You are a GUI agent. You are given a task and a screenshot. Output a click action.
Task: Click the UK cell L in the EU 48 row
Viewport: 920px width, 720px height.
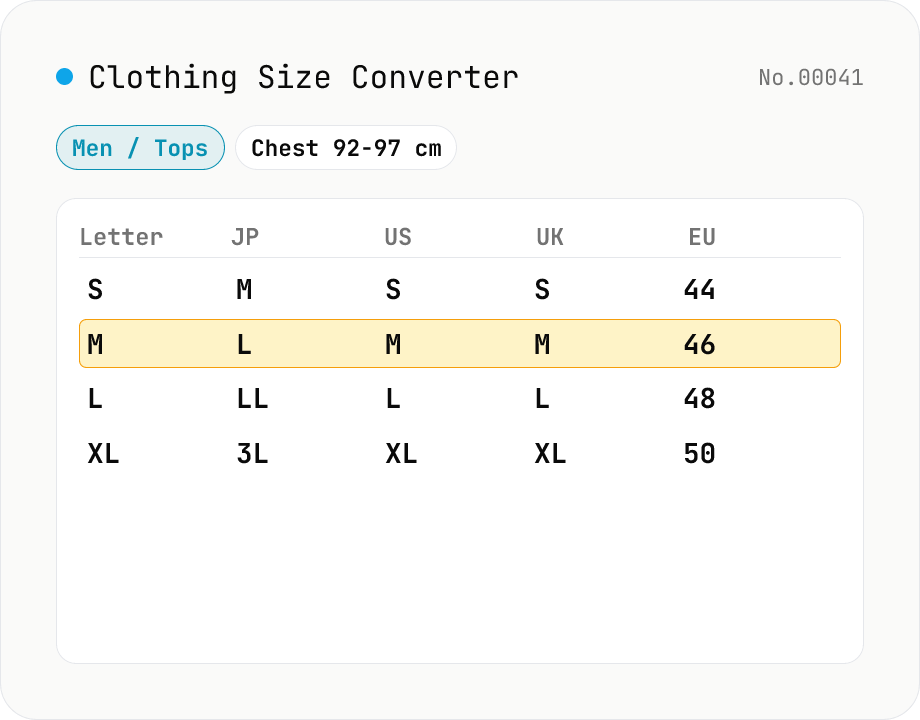point(542,398)
